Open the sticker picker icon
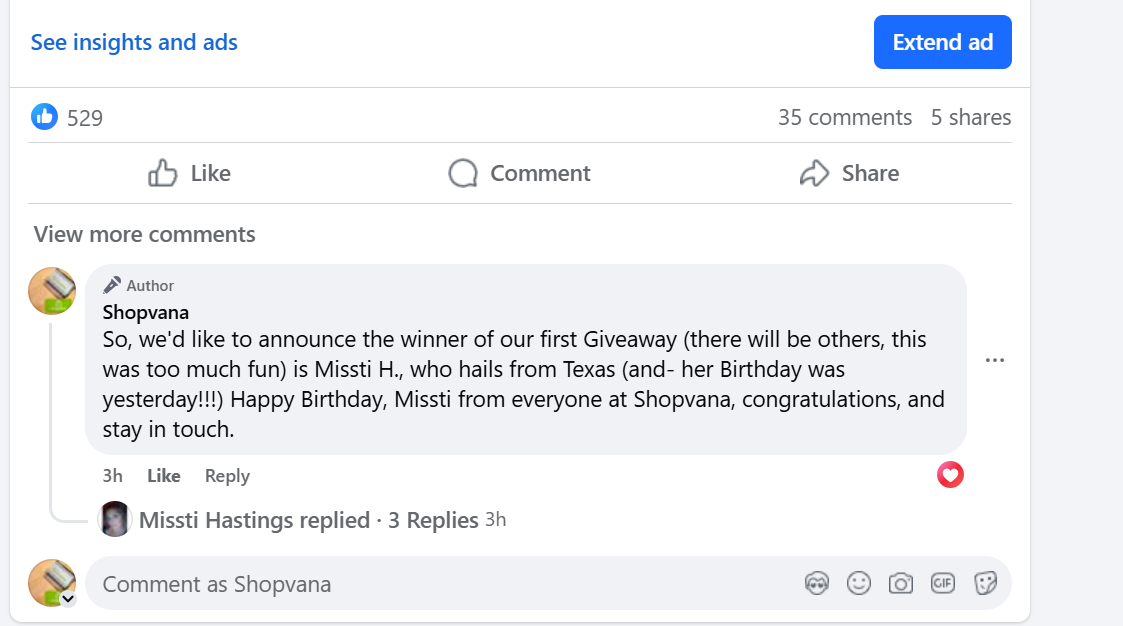Viewport: 1123px width, 626px height. (985, 583)
